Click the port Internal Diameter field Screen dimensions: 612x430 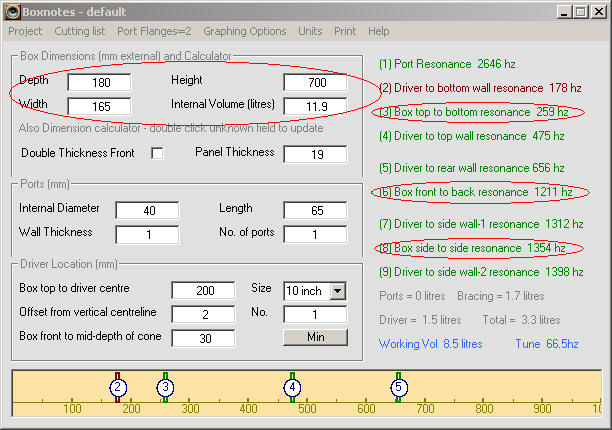[147, 210]
